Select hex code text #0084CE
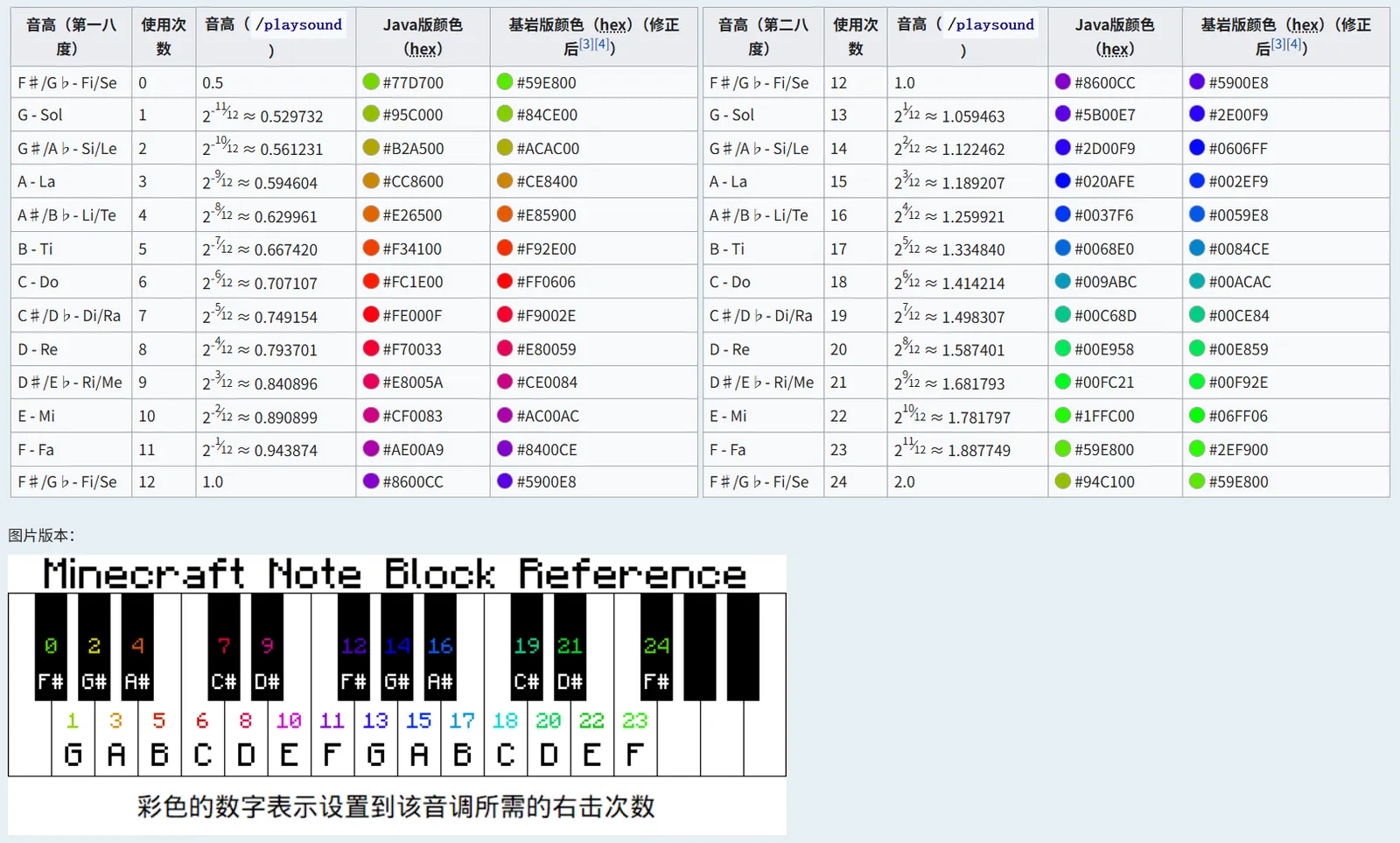This screenshot has width=1400, height=843. [x=1239, y=249]
